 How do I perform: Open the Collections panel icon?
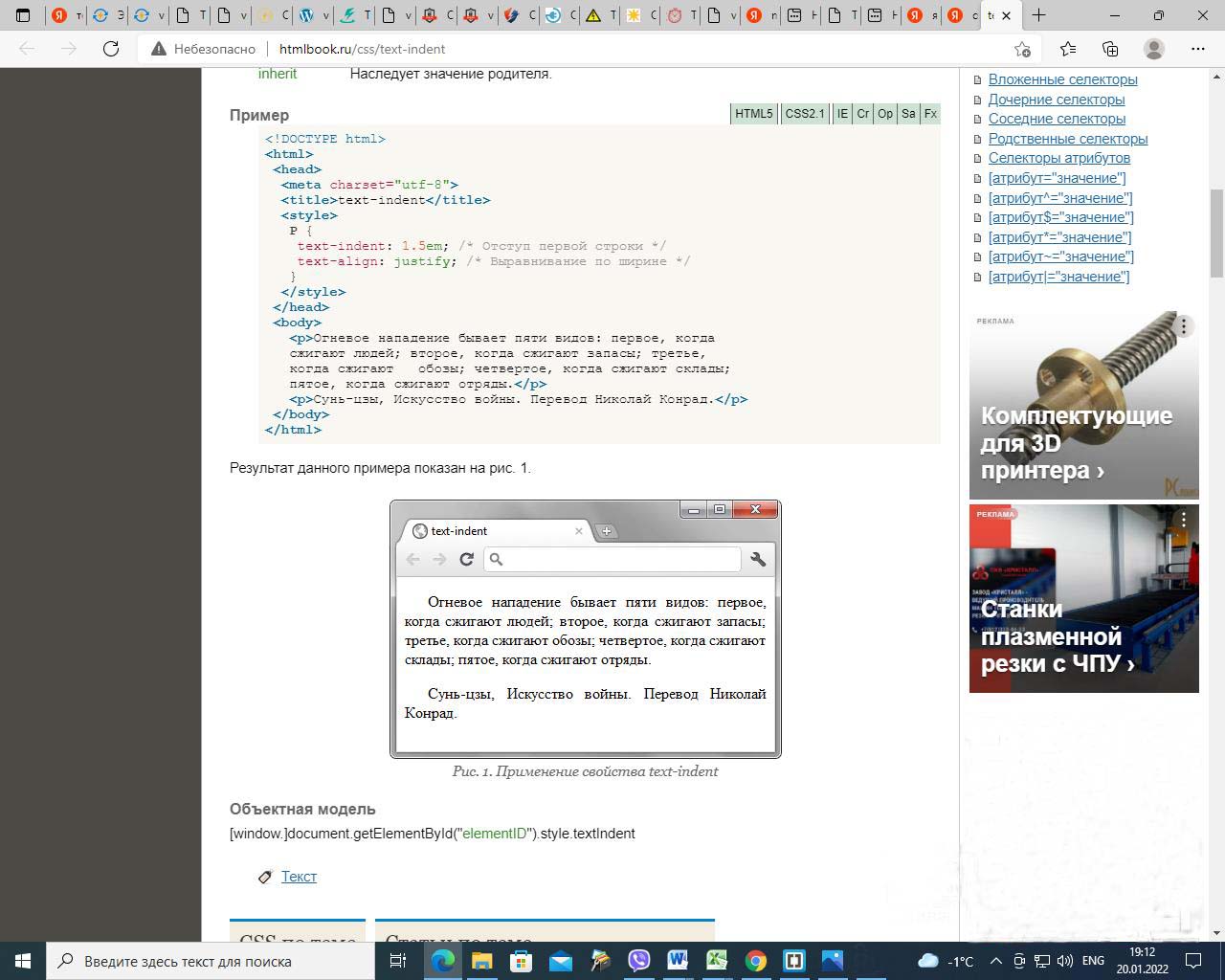pyautogui.click(x=1110, y=49)
